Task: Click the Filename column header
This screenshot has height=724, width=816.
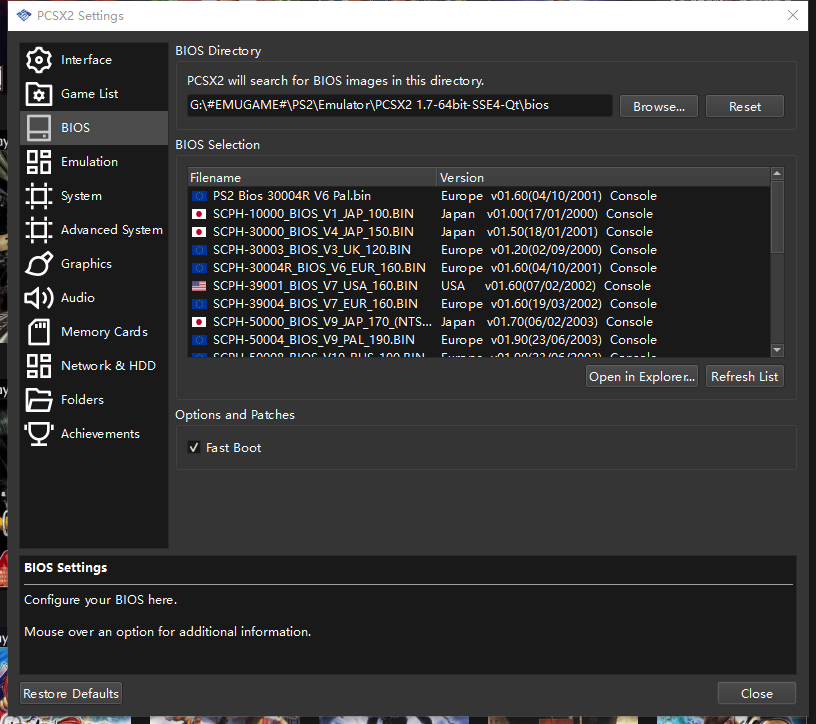Action: 312,177
